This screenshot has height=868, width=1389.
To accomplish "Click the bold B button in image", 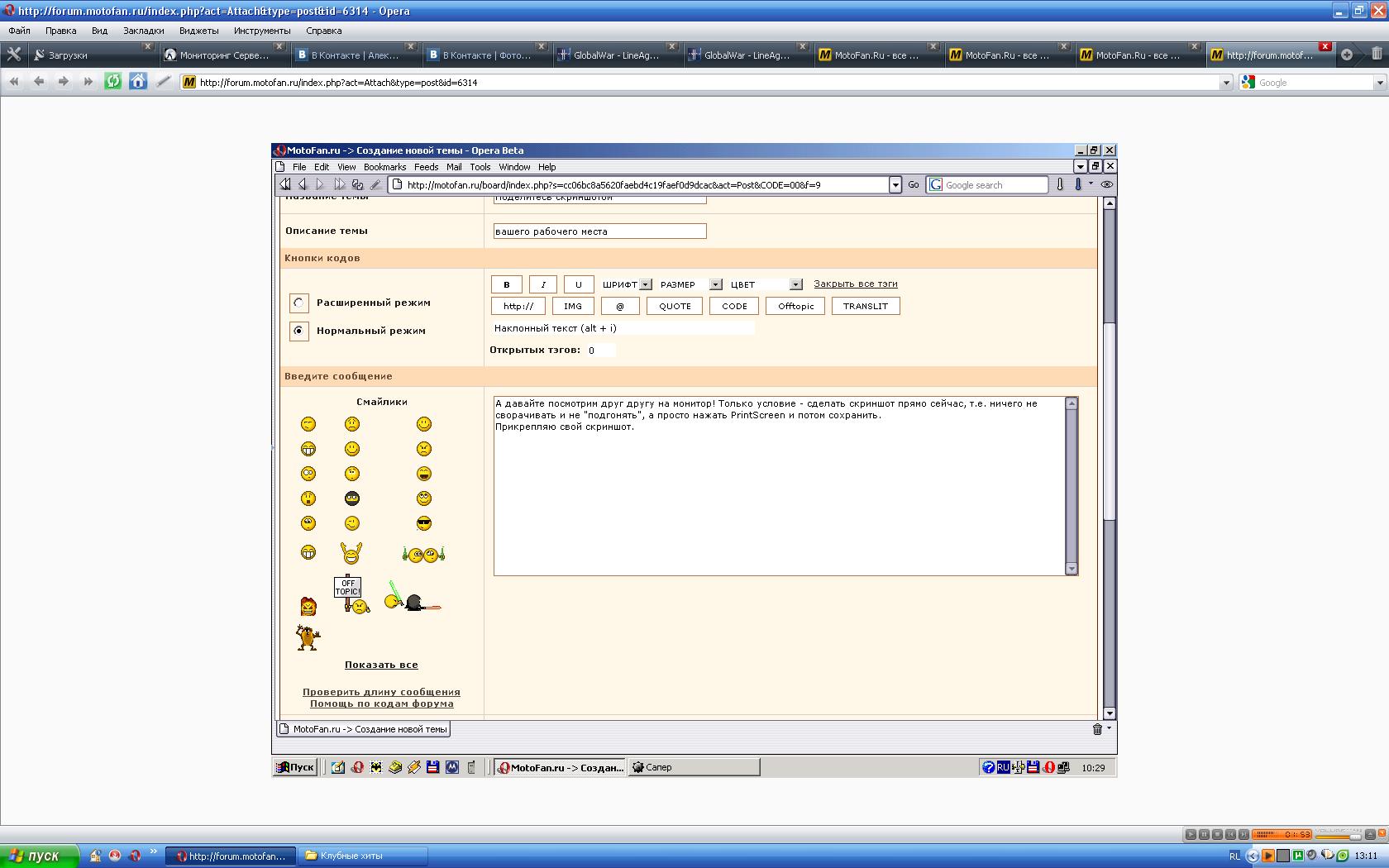I will [x=507, y=284].
